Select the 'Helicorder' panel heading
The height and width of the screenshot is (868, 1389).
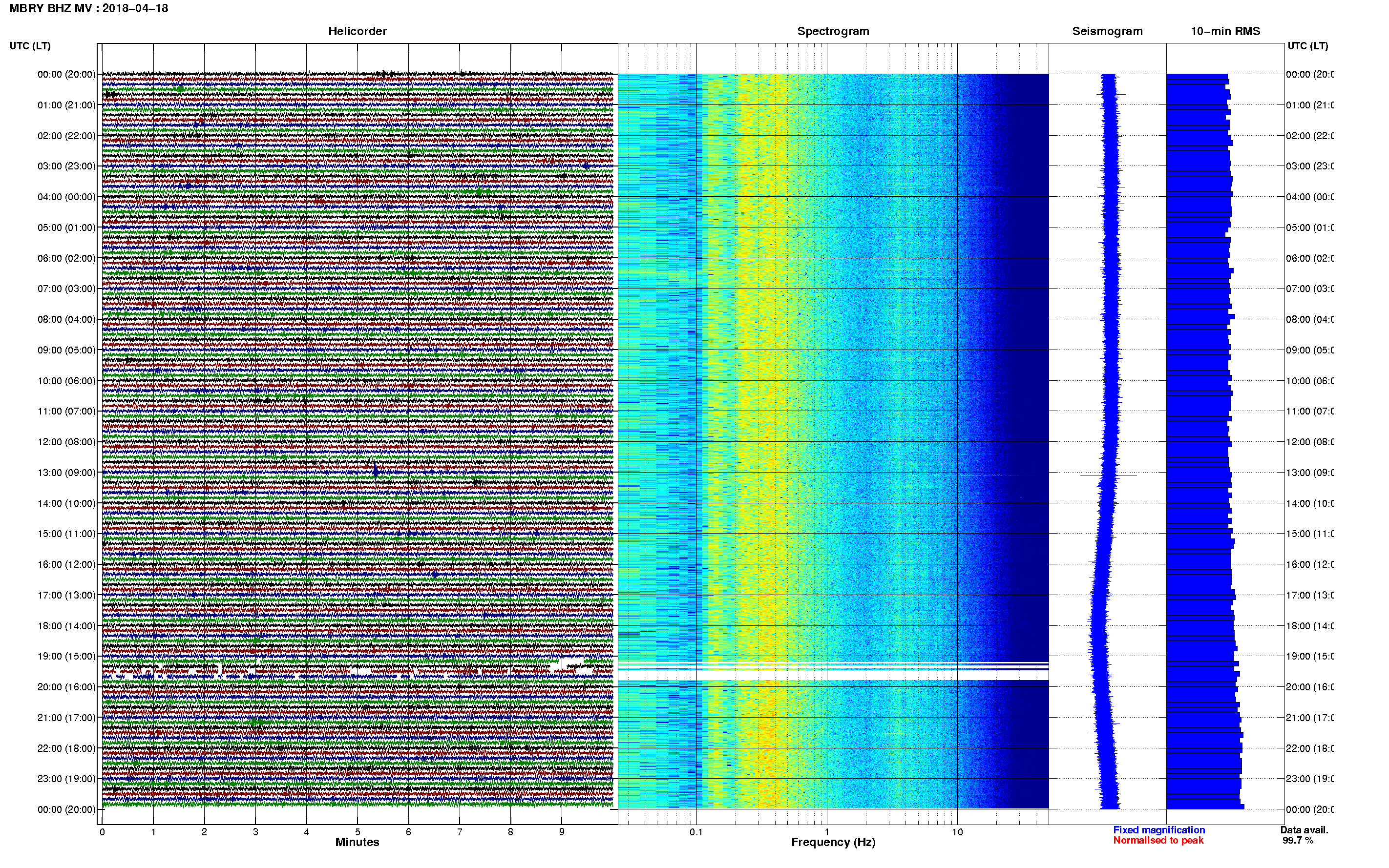357,31
